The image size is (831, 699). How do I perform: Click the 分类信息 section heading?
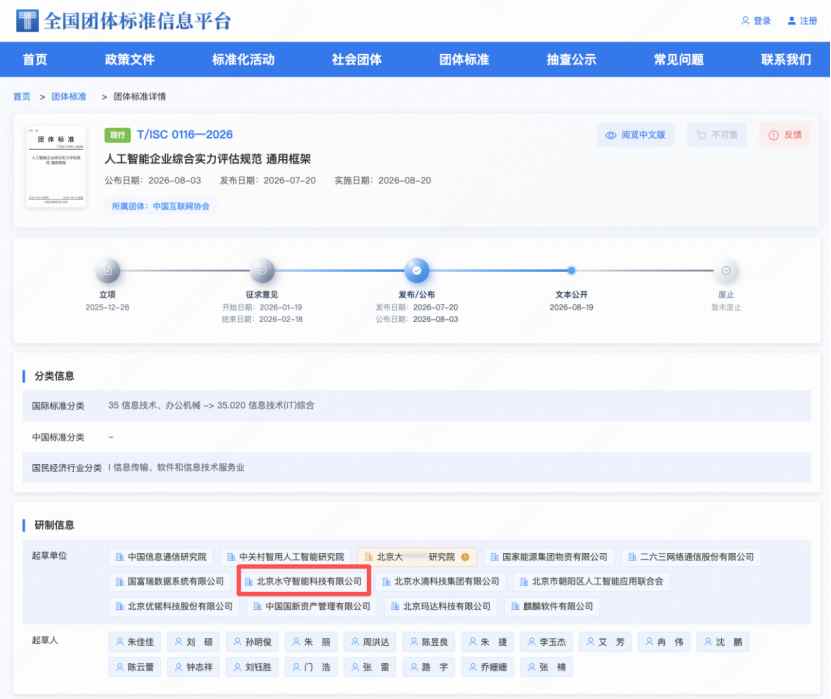coord(54,376)
